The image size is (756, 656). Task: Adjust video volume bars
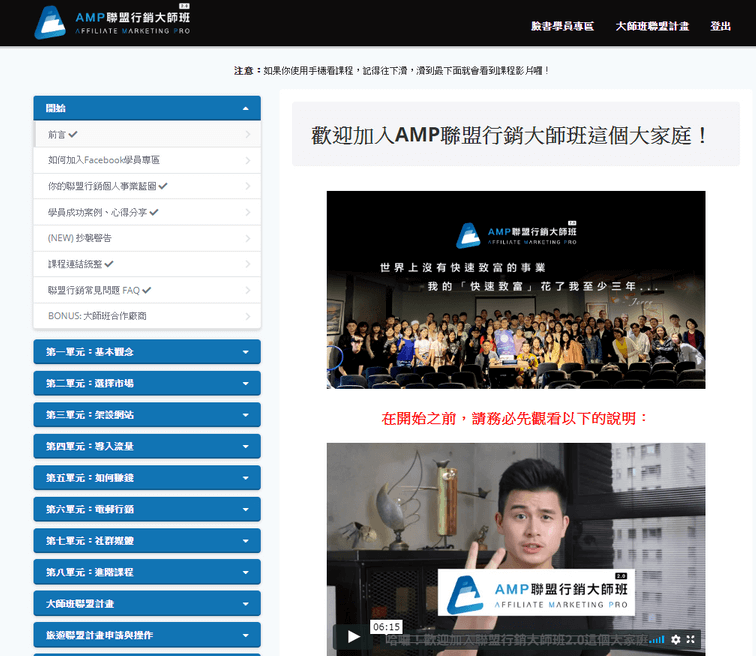click(657, 640)
